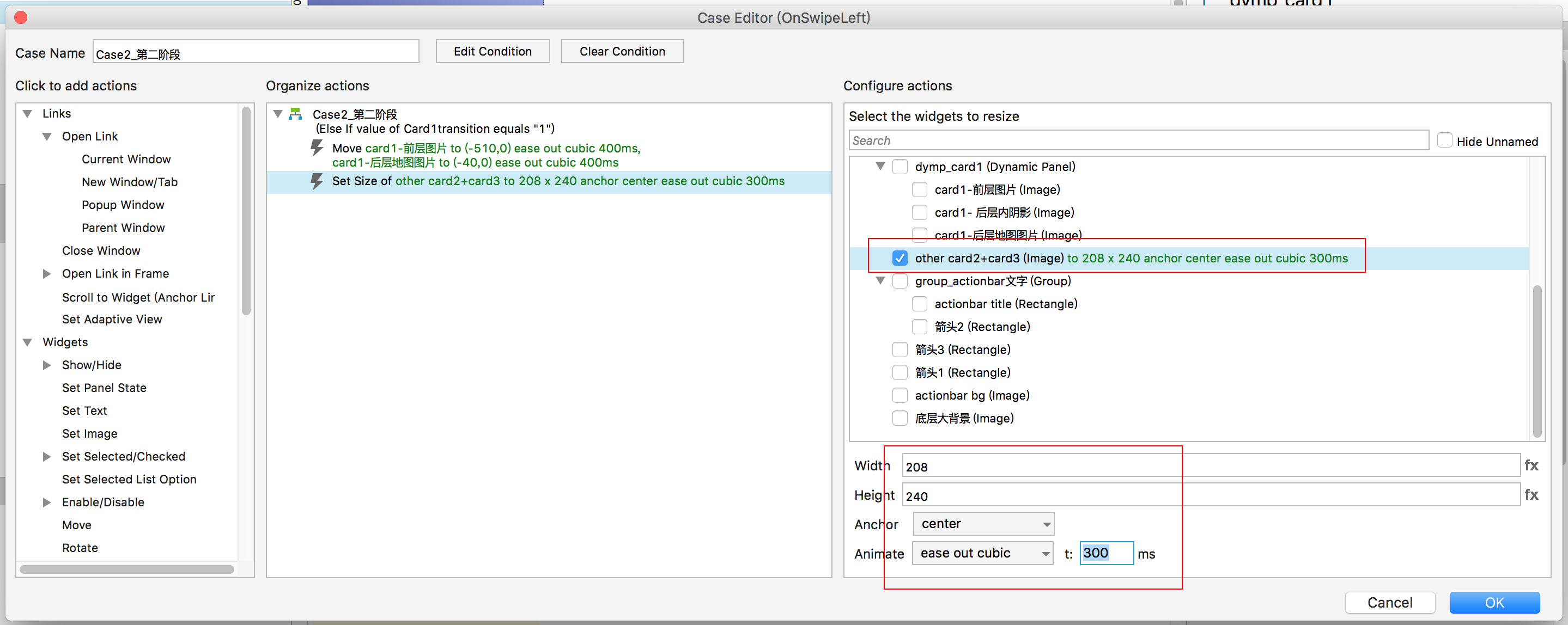This screenshot has height=625, width=1568.
Task: Open the fx editor for Height
Action: 1531,495
